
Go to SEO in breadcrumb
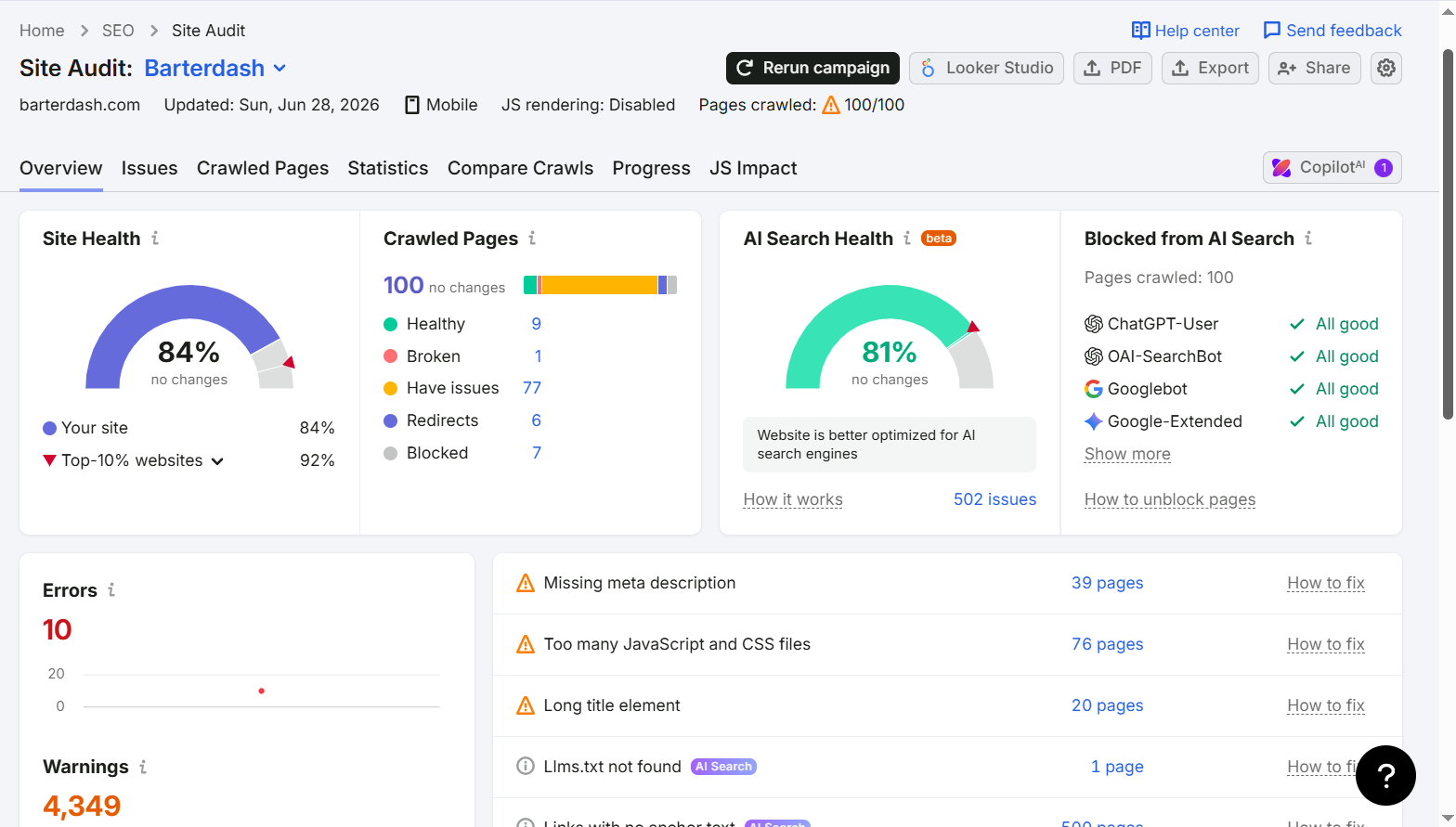[x=118, y=31]
